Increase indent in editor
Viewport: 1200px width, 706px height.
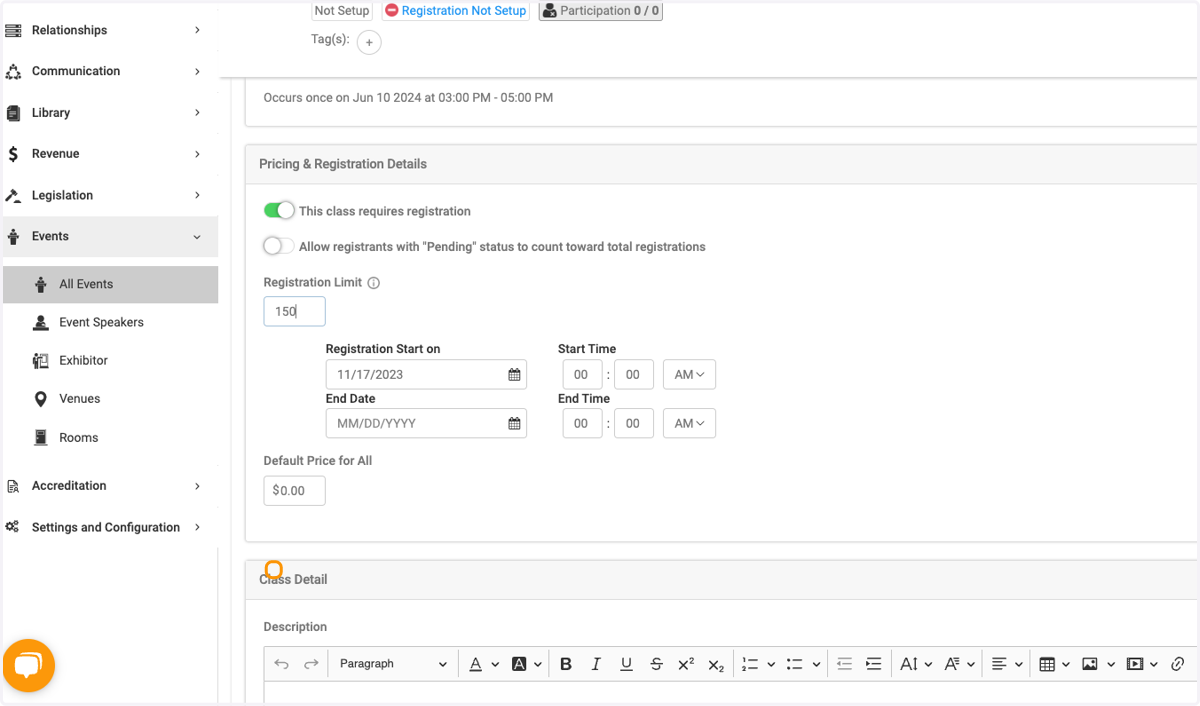click(x=874, y=664)
